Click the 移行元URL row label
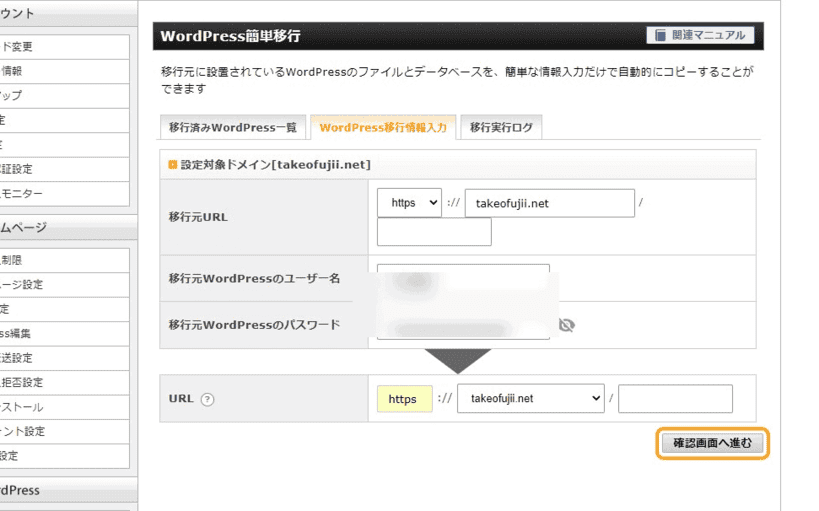This screenshot has height=511, width=819. pyautogui.click(x=198, y=217)
